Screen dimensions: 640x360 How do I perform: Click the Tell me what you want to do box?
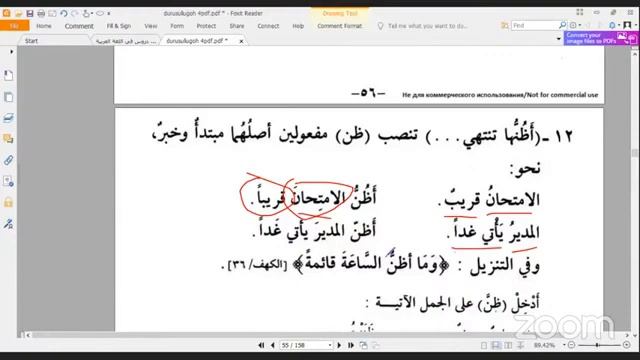coord(427,26)
